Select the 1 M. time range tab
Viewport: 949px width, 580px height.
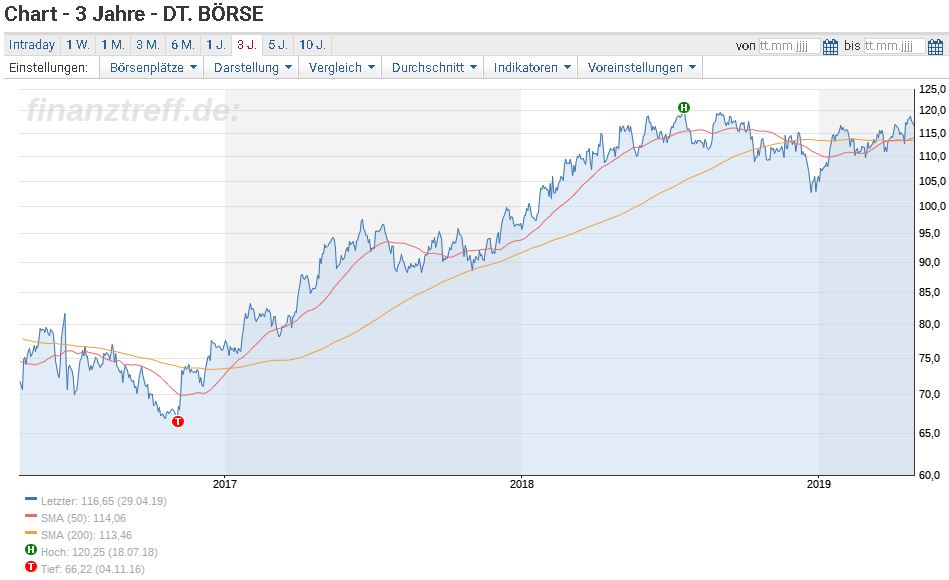[x=113, y=45]
